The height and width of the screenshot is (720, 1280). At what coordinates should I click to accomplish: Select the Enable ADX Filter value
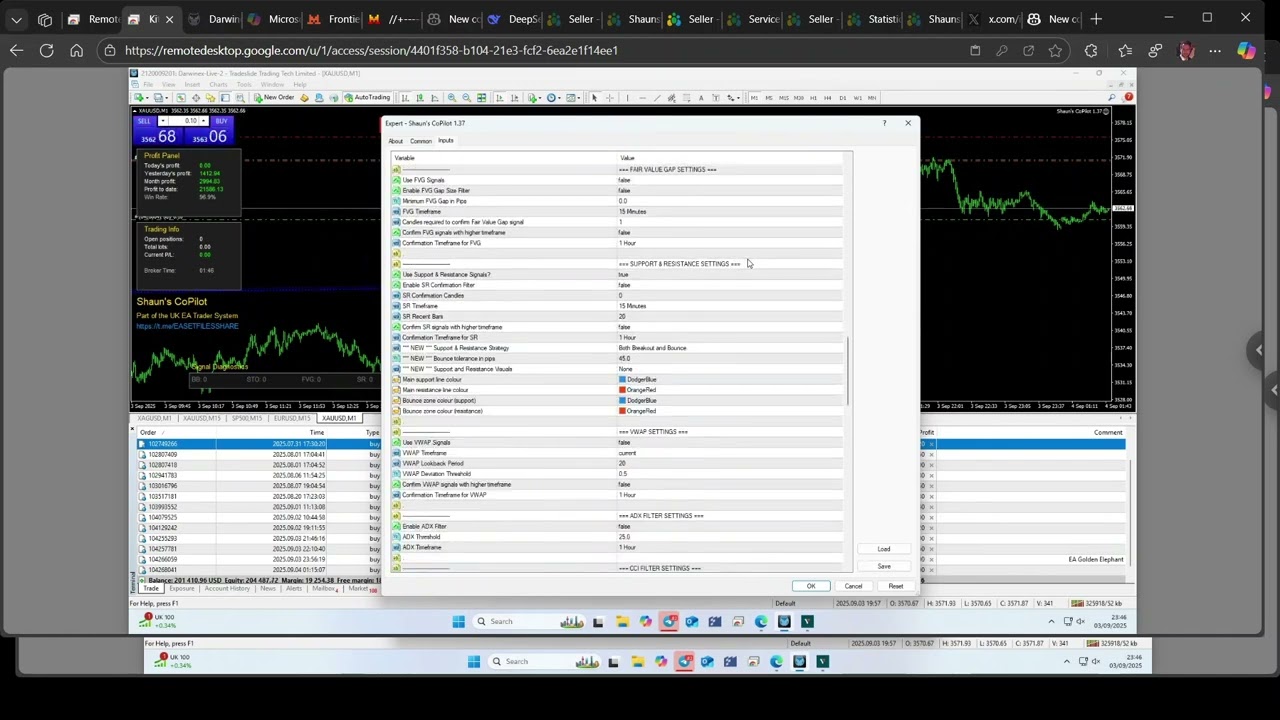624,526
